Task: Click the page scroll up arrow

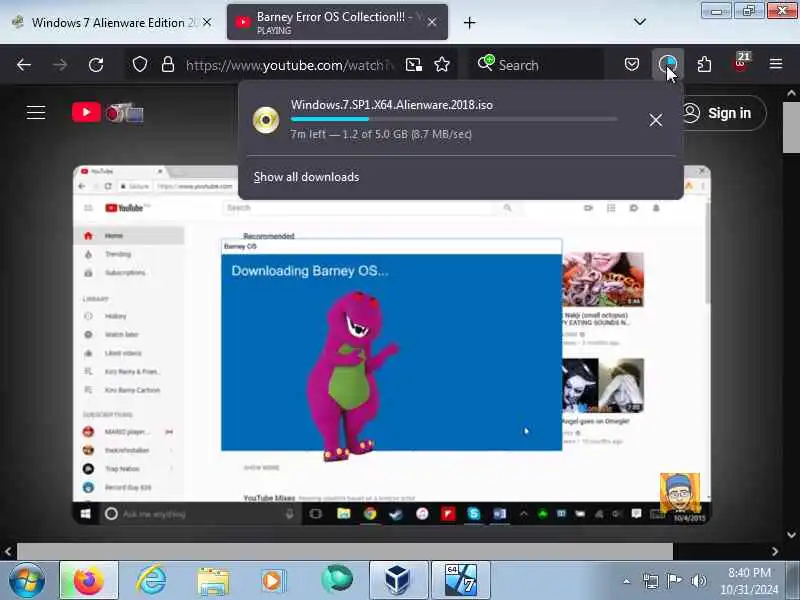Action: 791,93
